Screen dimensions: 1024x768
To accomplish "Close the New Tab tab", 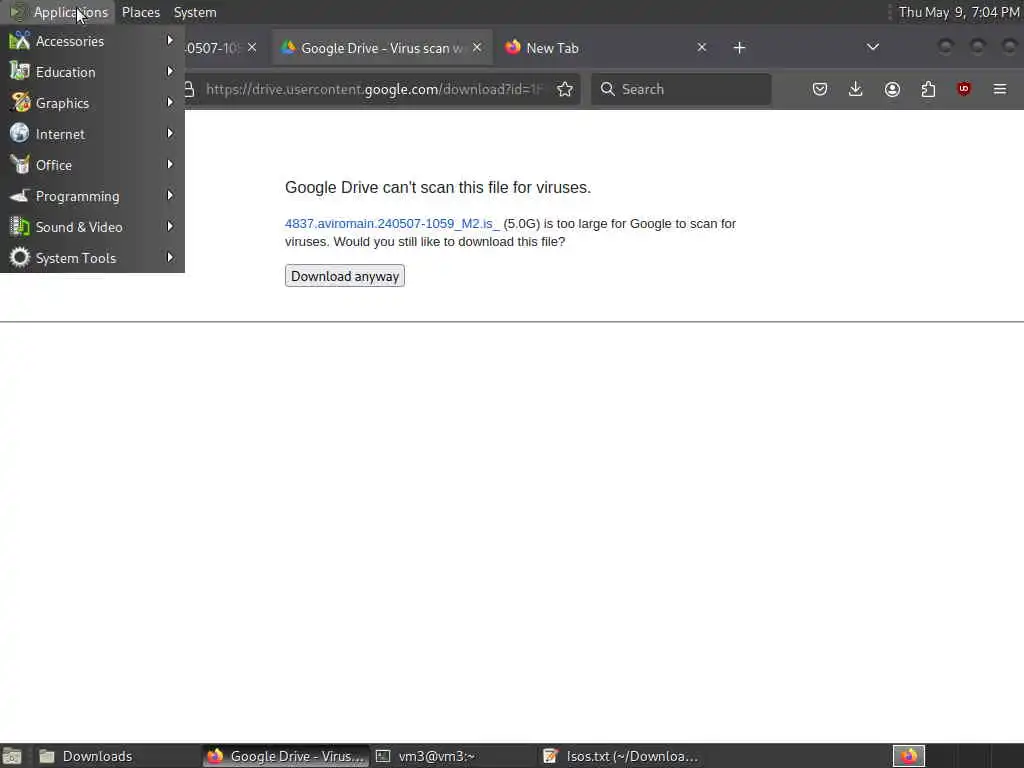I will pos(701,48).
